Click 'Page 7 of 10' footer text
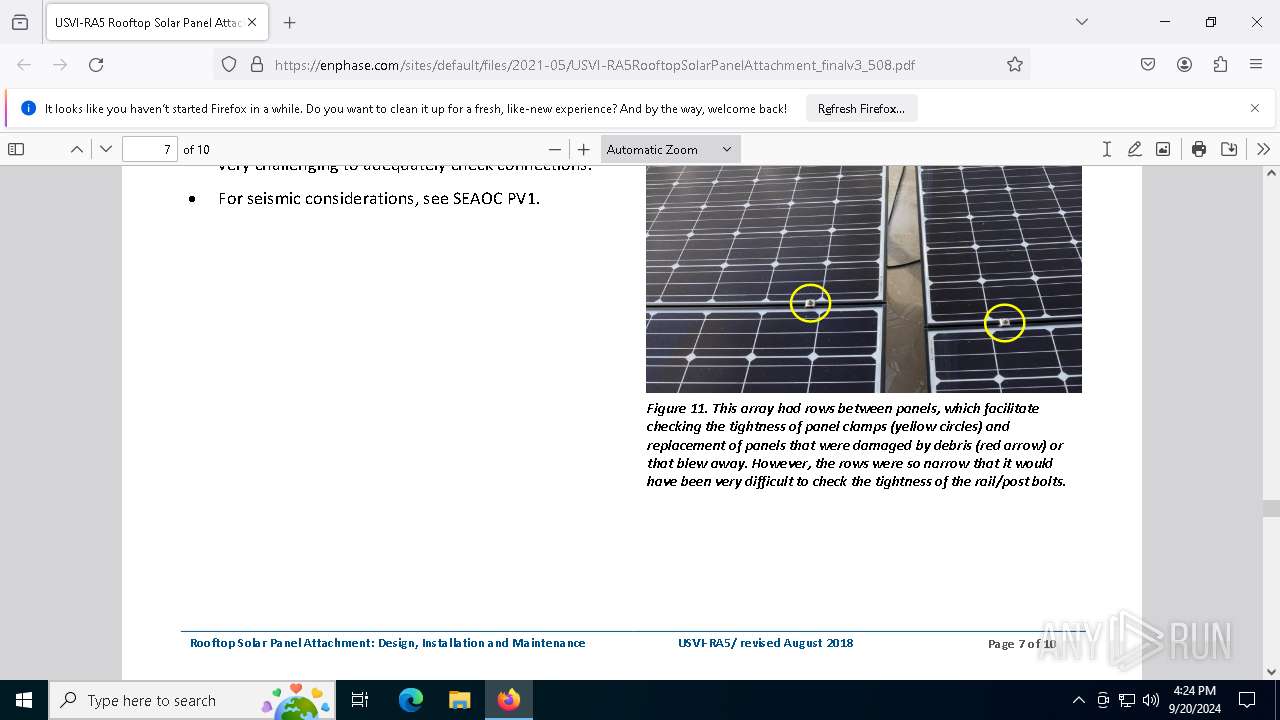The width and height of the screenshot is (1280, 720). pyautogui.click(x=1021, y=643)
